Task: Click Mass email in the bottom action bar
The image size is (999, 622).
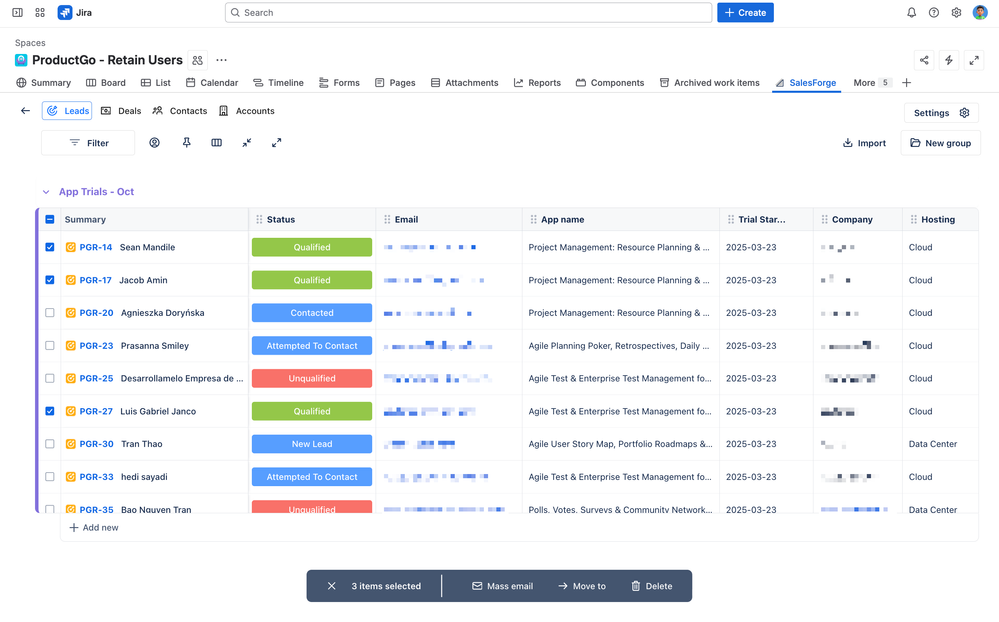Action: 501,586
